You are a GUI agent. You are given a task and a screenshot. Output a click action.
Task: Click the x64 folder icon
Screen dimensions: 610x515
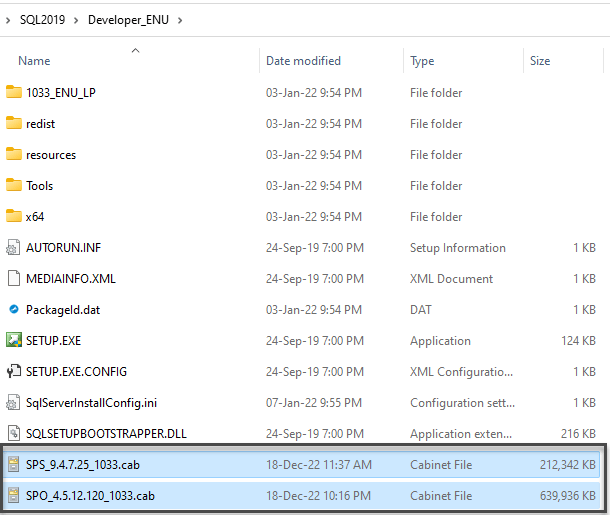[x=14, y=216]
